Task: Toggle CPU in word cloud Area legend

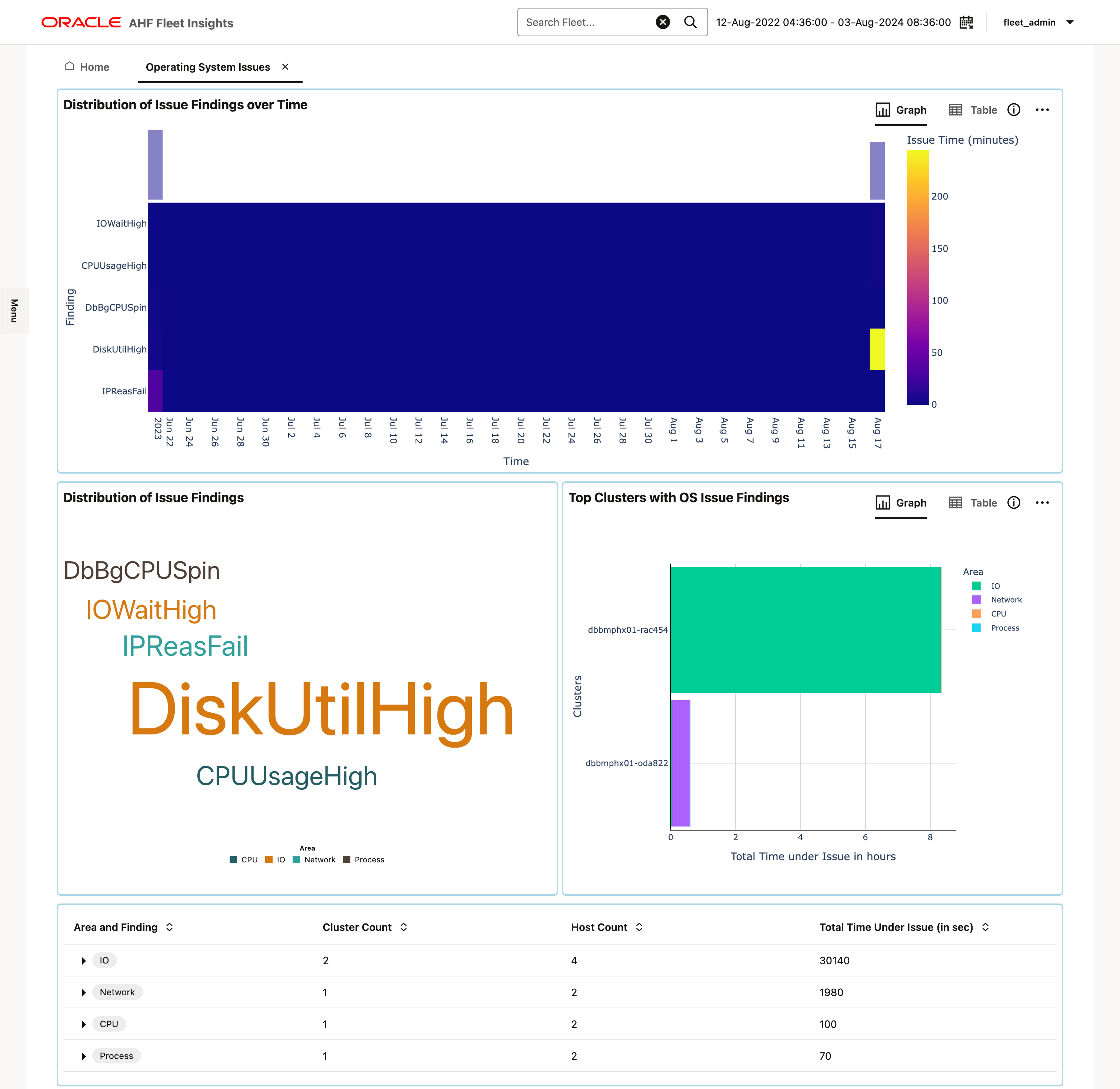Action: 244,860
